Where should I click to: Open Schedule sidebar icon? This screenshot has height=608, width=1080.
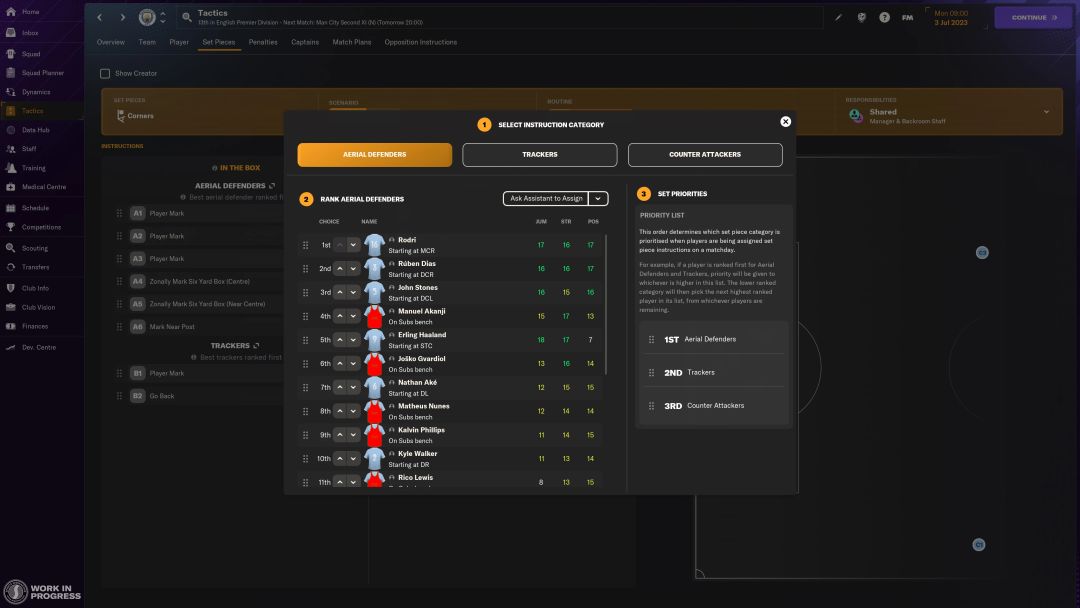[x=11, y=207]
